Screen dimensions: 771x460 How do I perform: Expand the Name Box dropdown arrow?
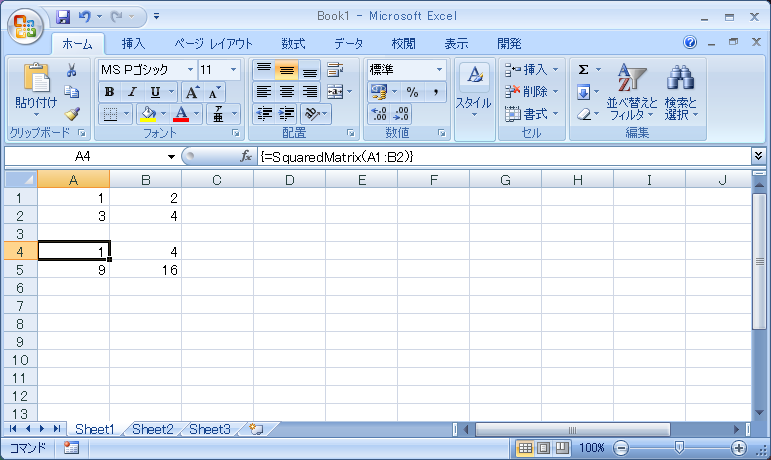(171, 157)
